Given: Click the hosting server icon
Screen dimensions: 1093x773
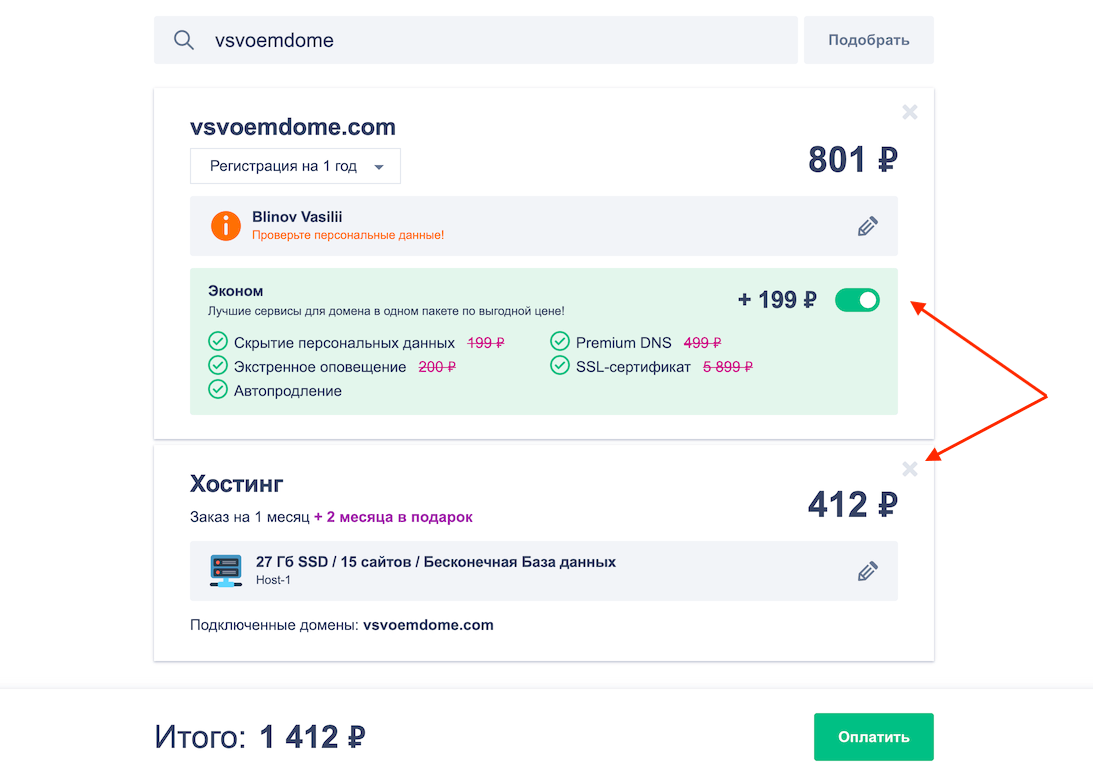Looking at the screenshot, I should (226, 571).
